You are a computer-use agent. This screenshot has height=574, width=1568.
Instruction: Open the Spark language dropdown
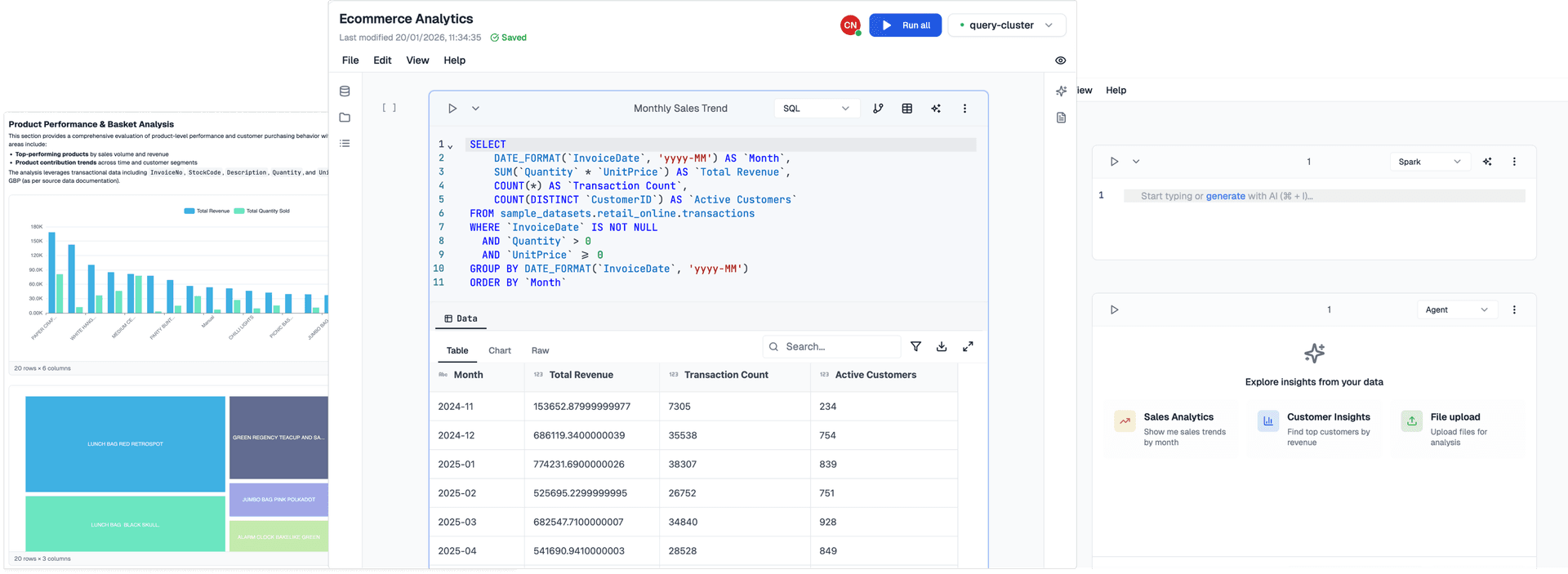[x=1430, y=162]
